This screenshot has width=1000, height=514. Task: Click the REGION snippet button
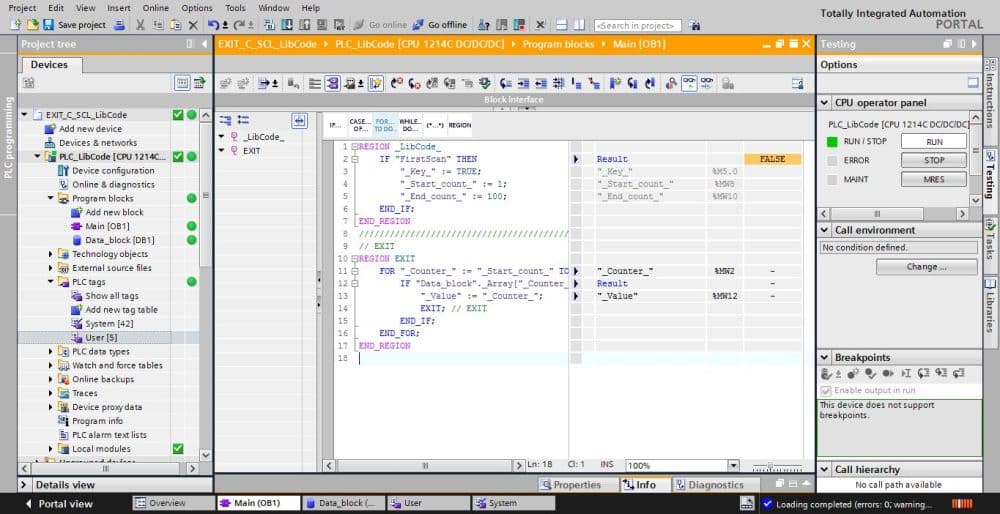pyautogui.click(x=460, y=126)
